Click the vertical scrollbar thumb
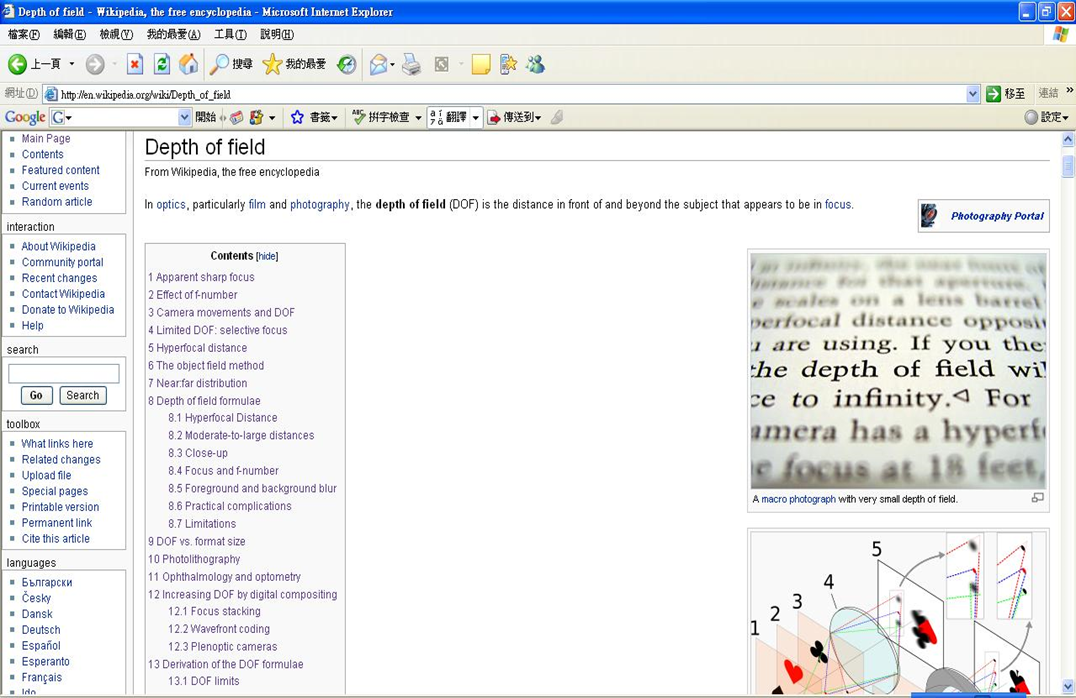1076x698 pixels. click(x=1068, y=166)
